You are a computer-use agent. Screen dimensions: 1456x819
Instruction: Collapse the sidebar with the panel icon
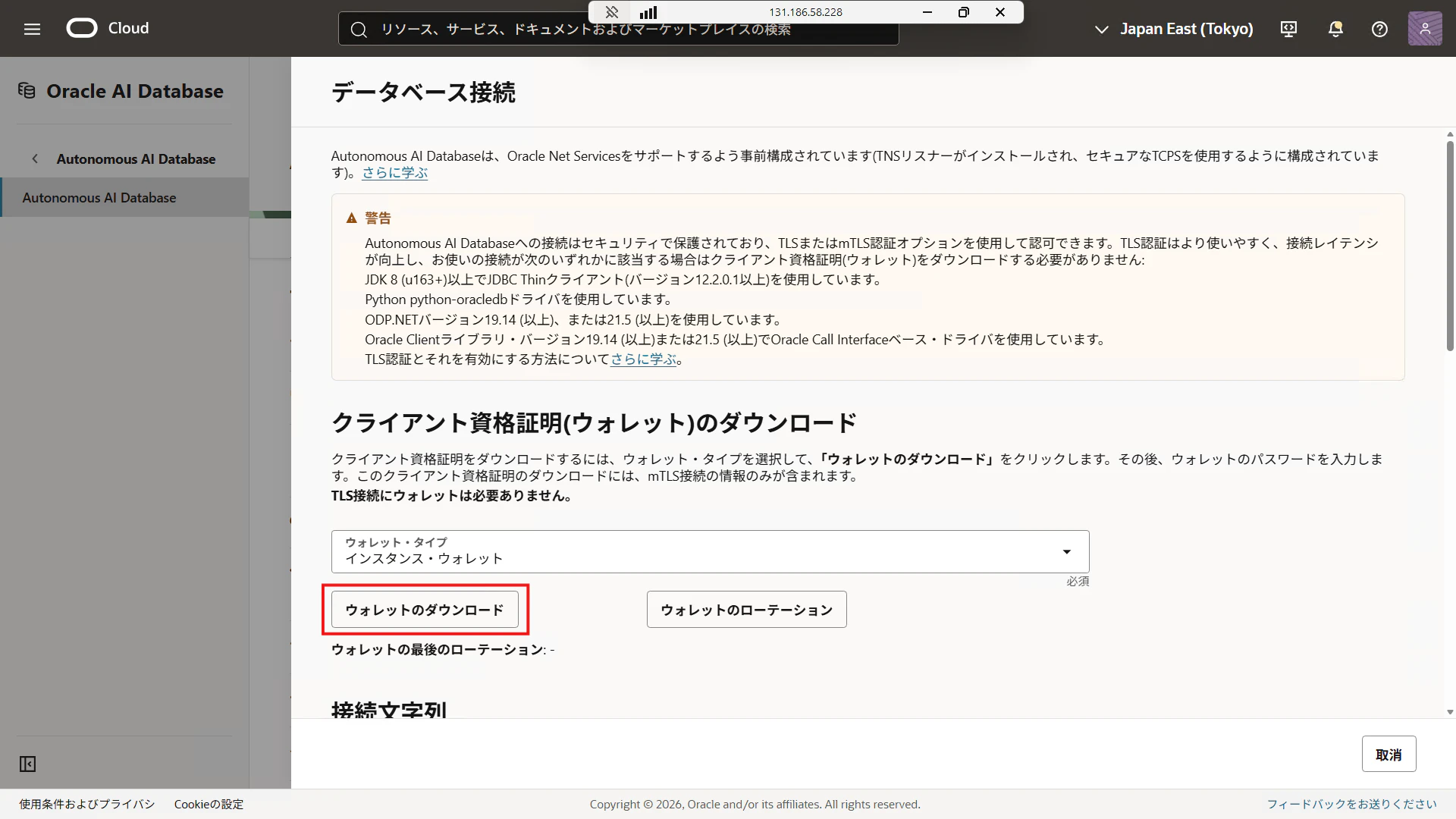[x=27, y=764]
